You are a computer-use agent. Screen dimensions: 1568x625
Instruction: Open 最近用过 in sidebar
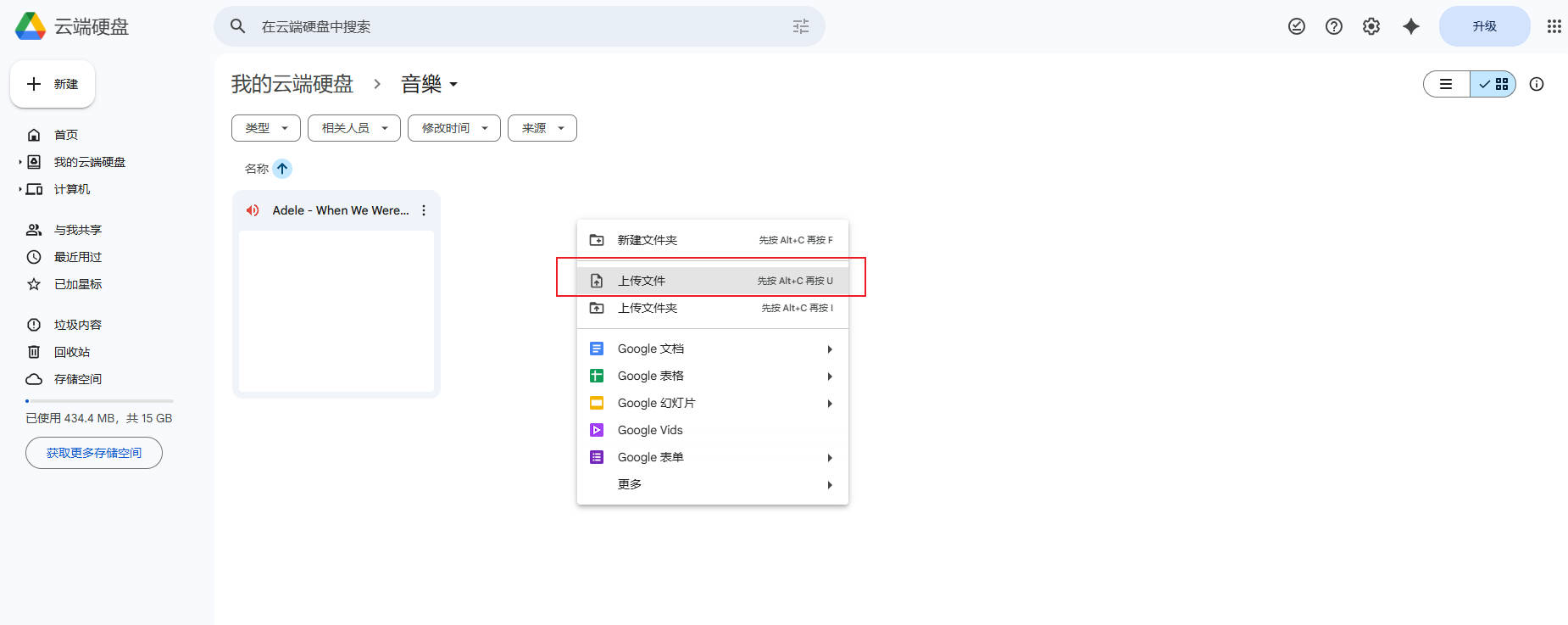[78, 257]
